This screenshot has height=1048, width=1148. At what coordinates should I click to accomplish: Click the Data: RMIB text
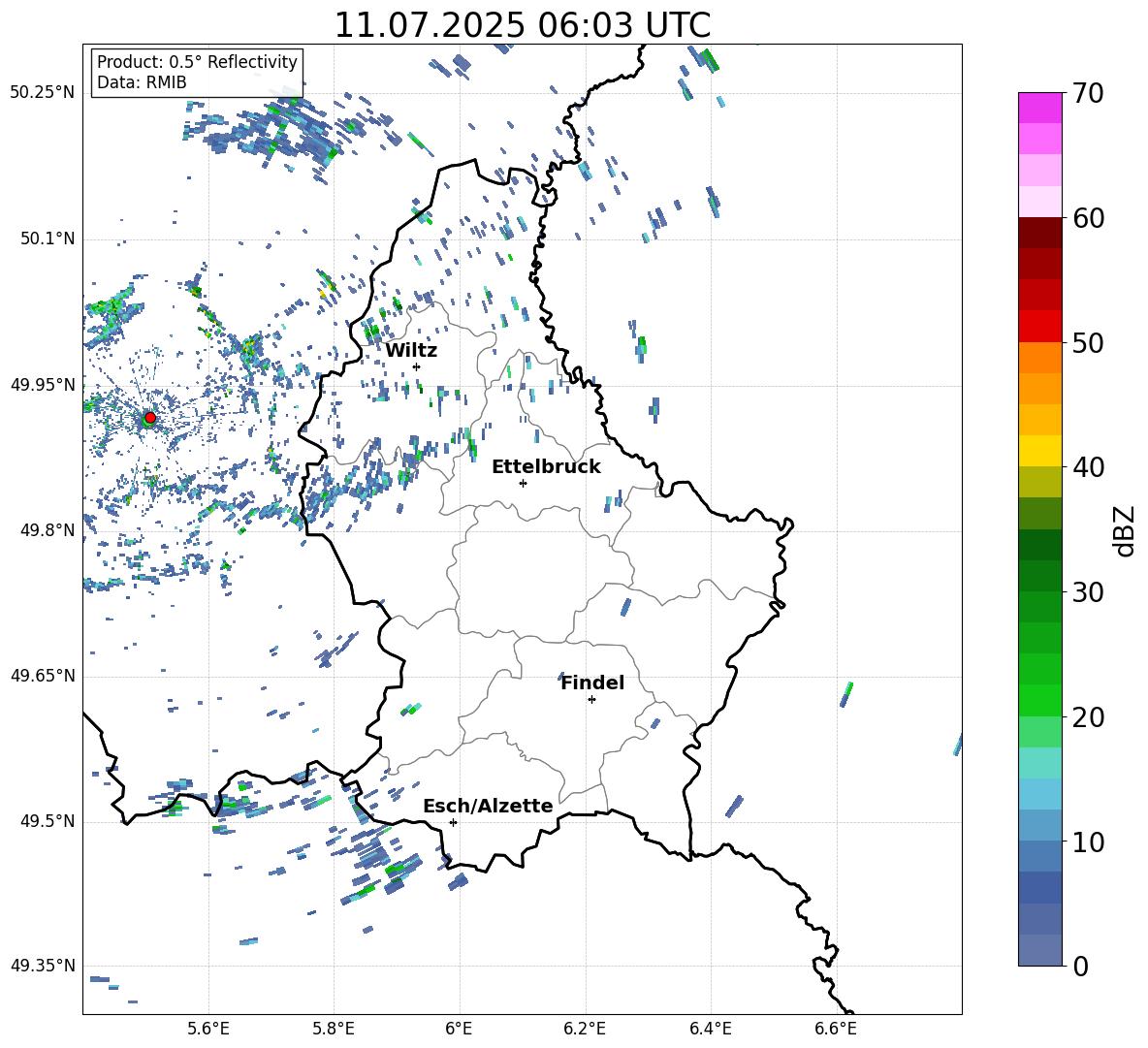tap(142, 82)
